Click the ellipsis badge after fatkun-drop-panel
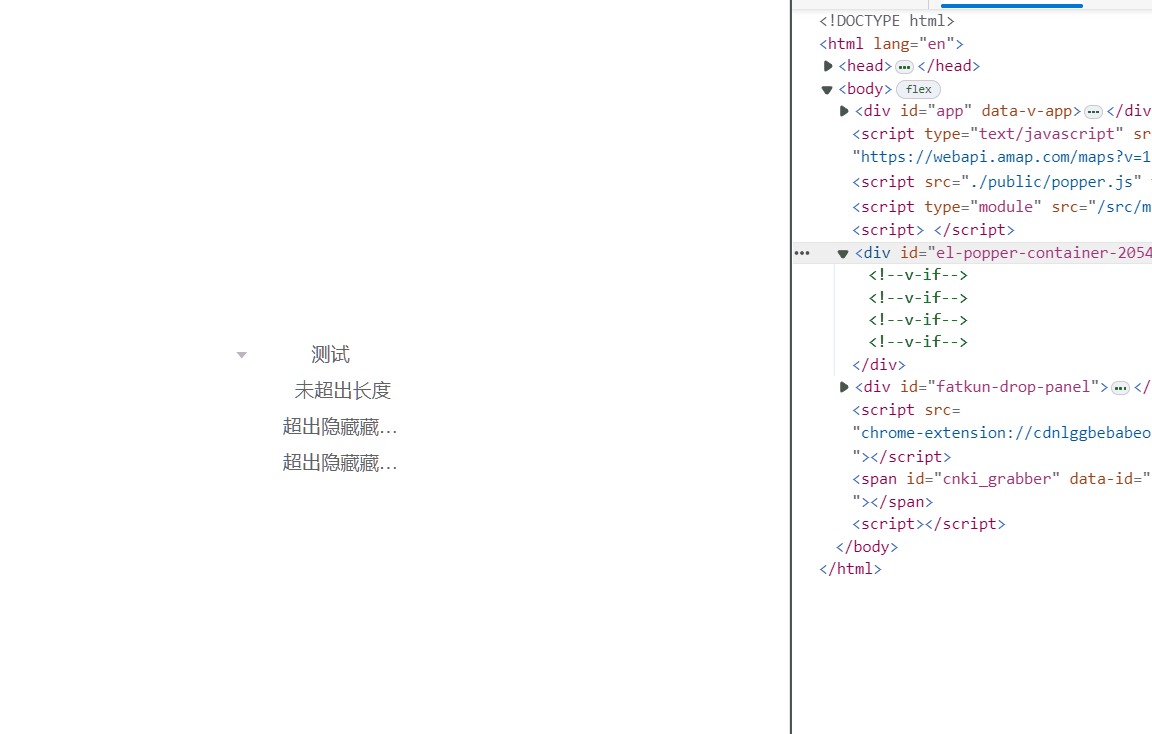 coord(1120,388)
